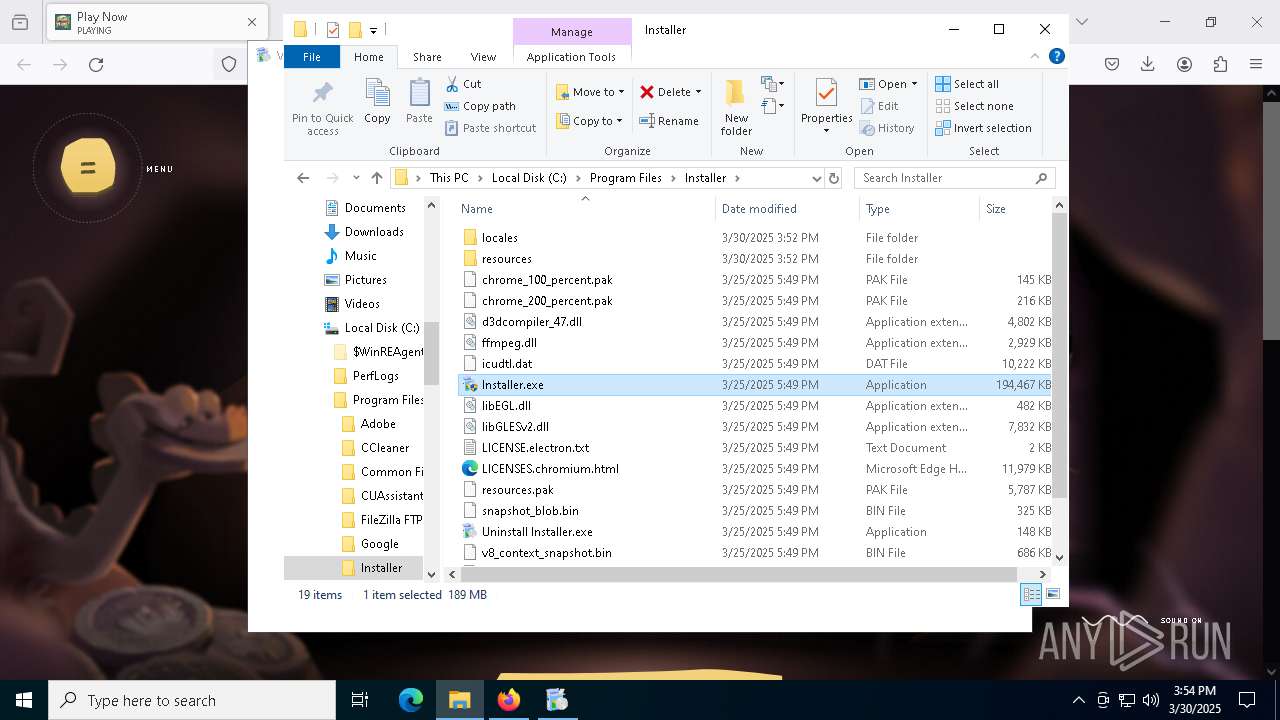Select LICENSE.electron.txt file
The height and width of the screenshot is (720, 1280).
coord(534,448)
